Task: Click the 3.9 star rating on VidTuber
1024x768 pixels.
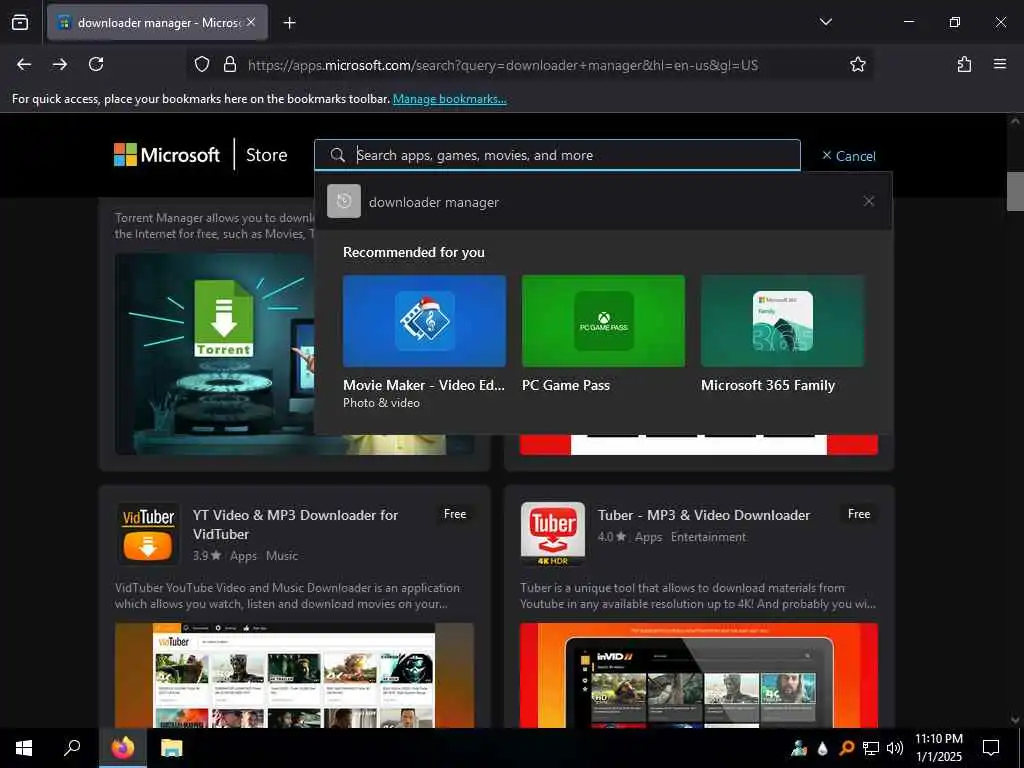Action: [x=207, y=556]
